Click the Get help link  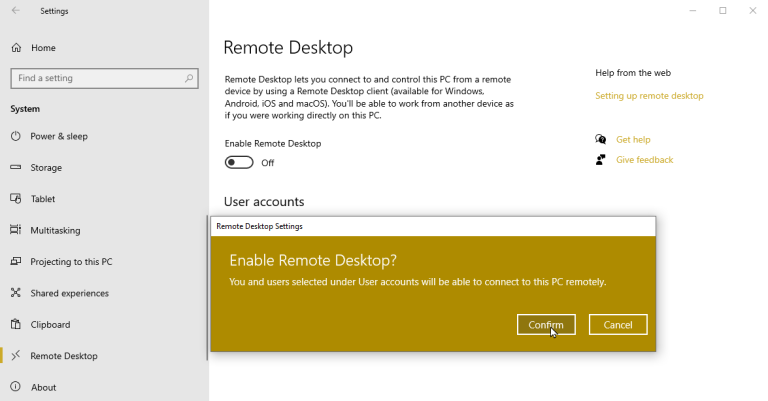[633, 140]
